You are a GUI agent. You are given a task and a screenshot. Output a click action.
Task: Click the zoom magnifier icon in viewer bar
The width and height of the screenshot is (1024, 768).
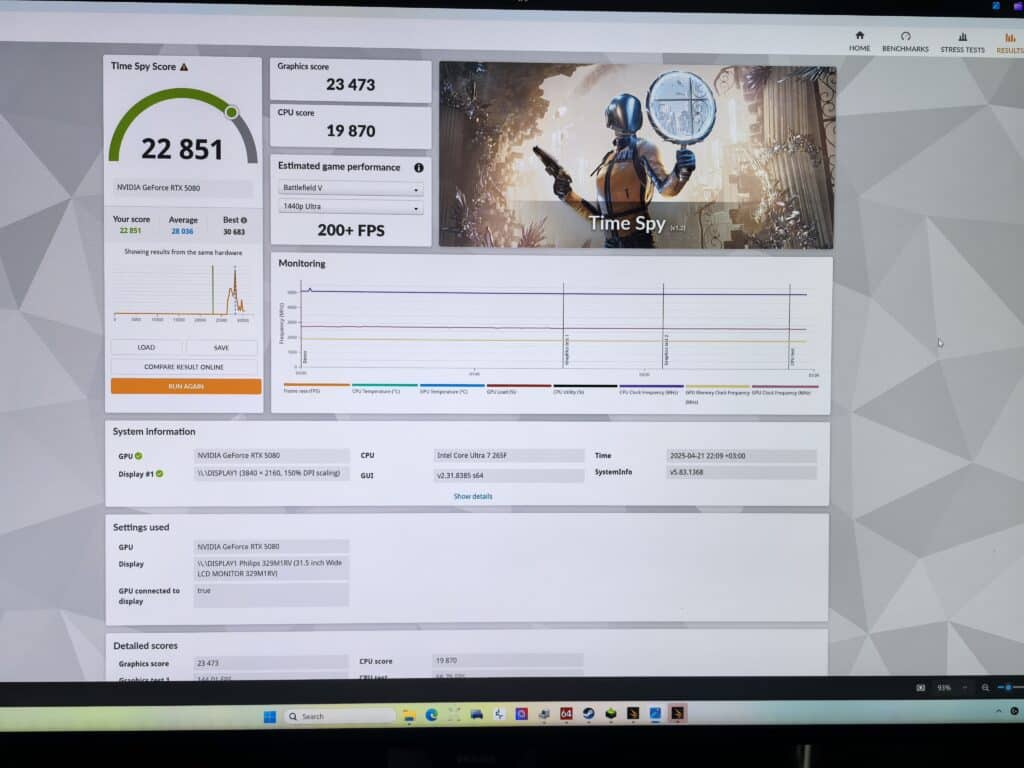(x=985, y=688)
